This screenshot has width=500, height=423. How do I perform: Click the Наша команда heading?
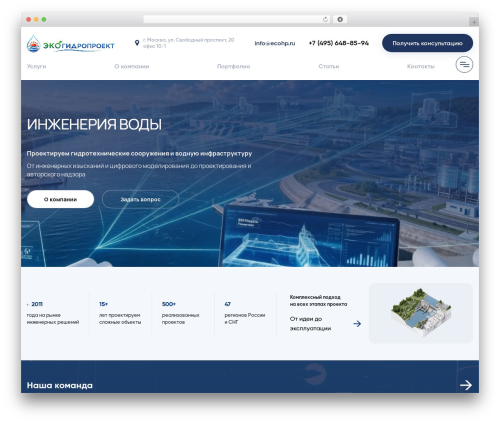coord(60,385)
